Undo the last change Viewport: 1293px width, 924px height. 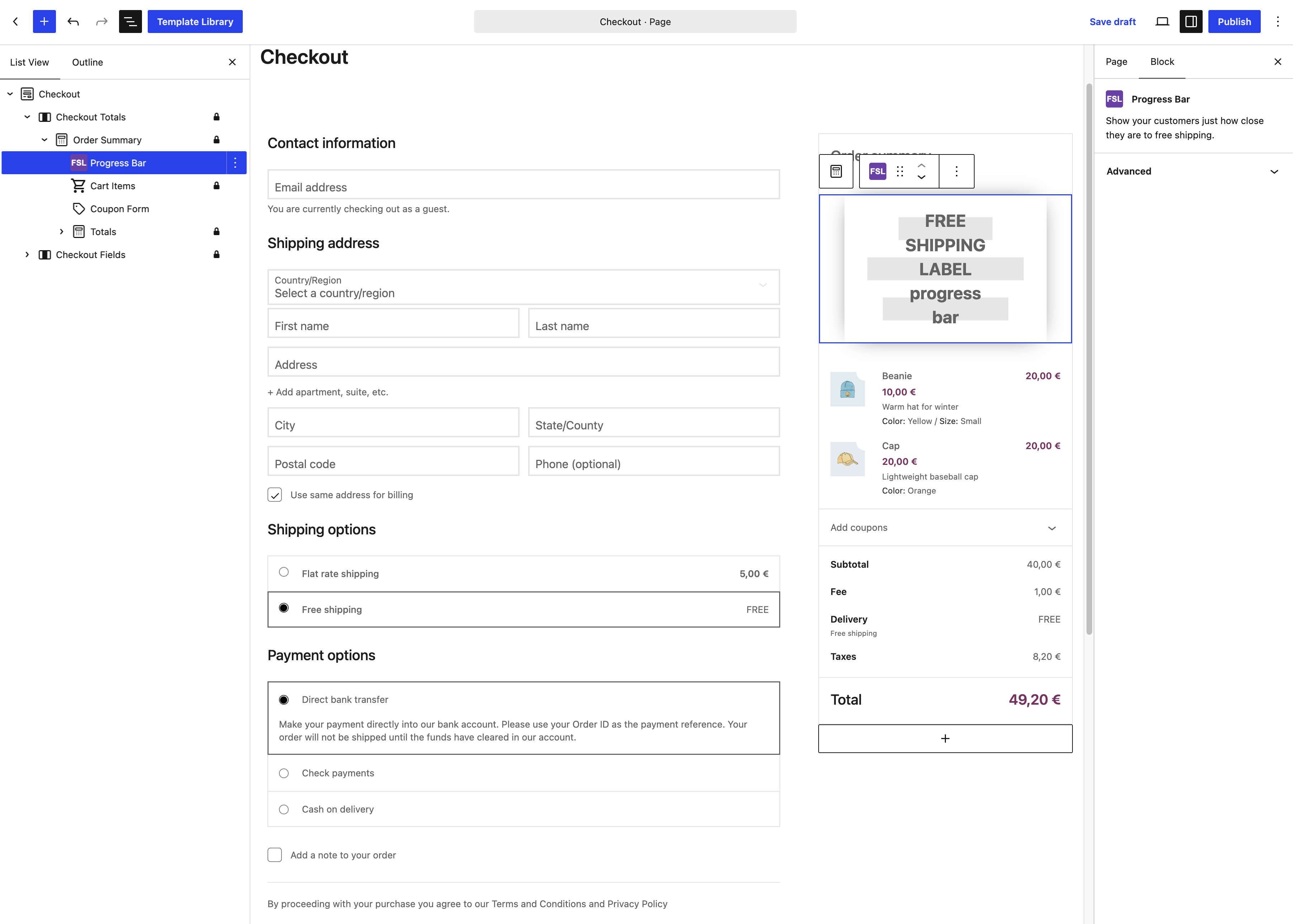(73, 22)
